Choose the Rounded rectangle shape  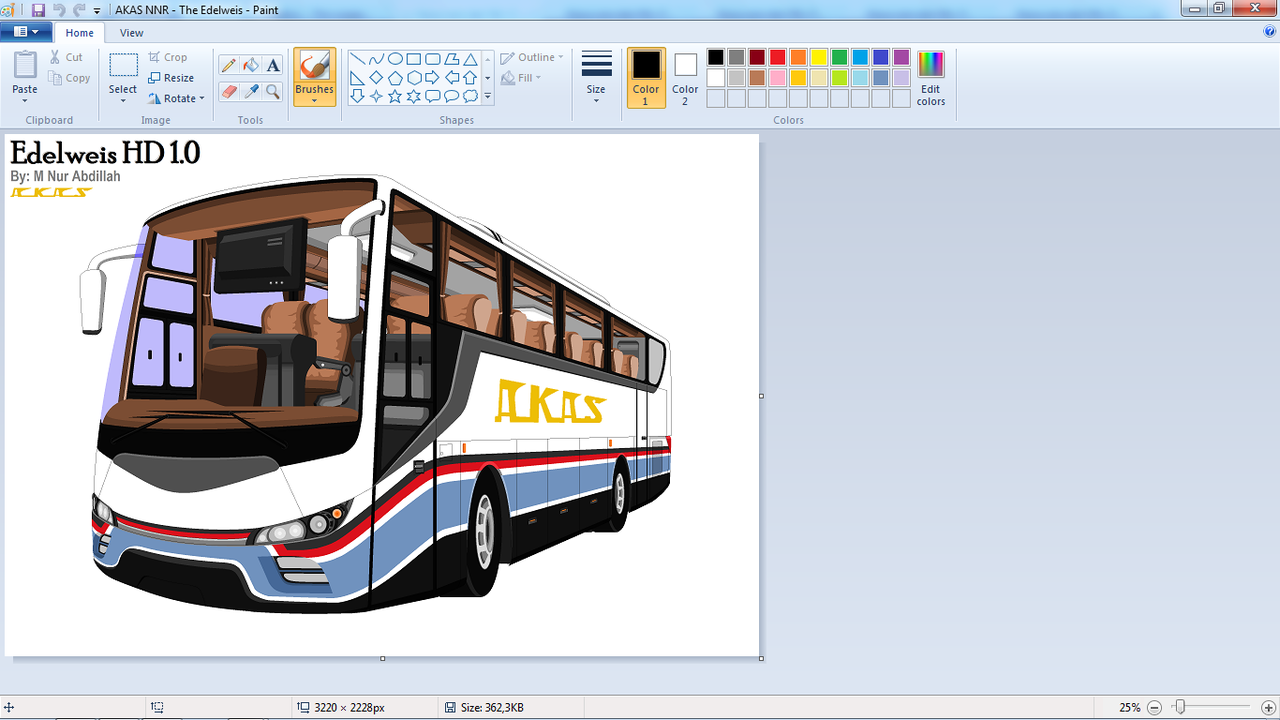click(x=432, y=59)
